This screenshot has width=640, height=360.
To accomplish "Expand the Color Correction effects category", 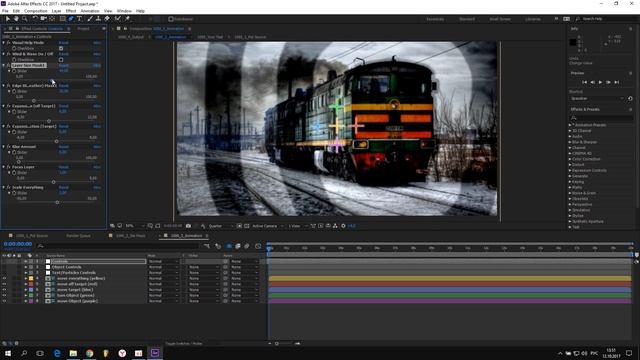I will point(570,159).
